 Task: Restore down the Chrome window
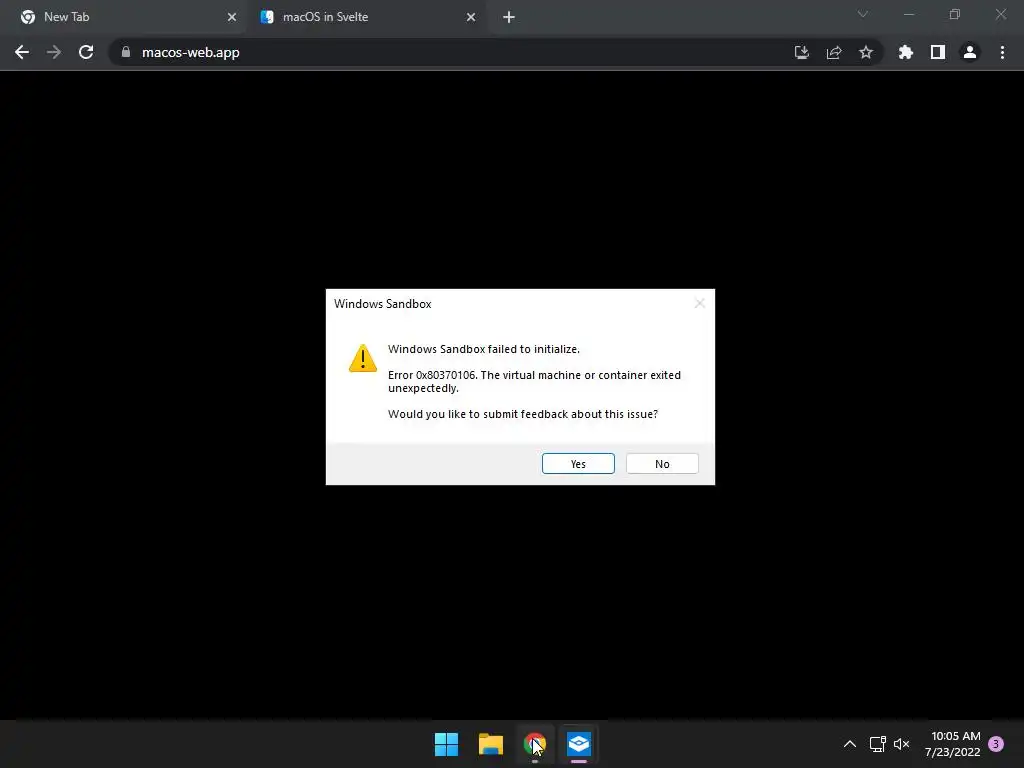pyautogui.click(x=955, y=14)
